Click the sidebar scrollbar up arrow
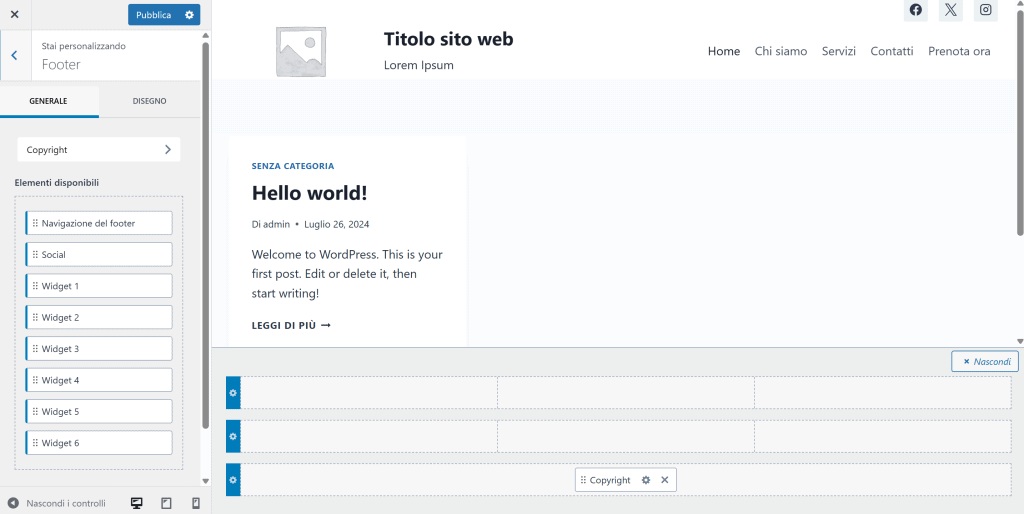This screenshot has height=514, width=1024. pyautogui.click(x=206, y=35)
